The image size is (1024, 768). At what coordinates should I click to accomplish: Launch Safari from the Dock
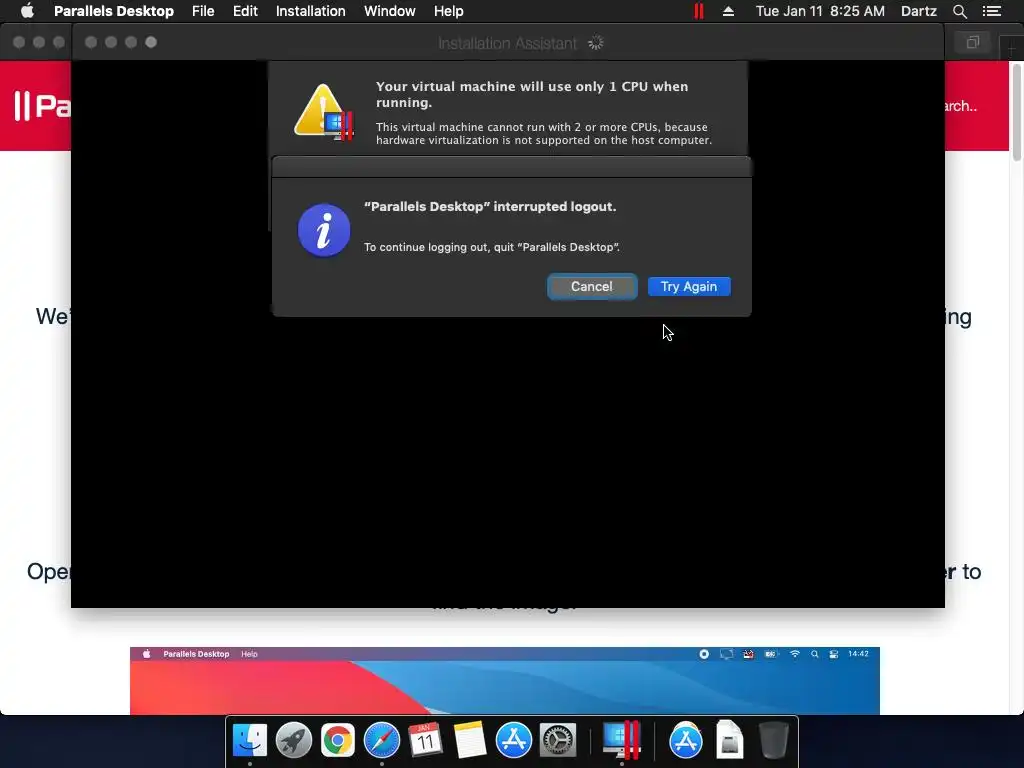point(381,740)
